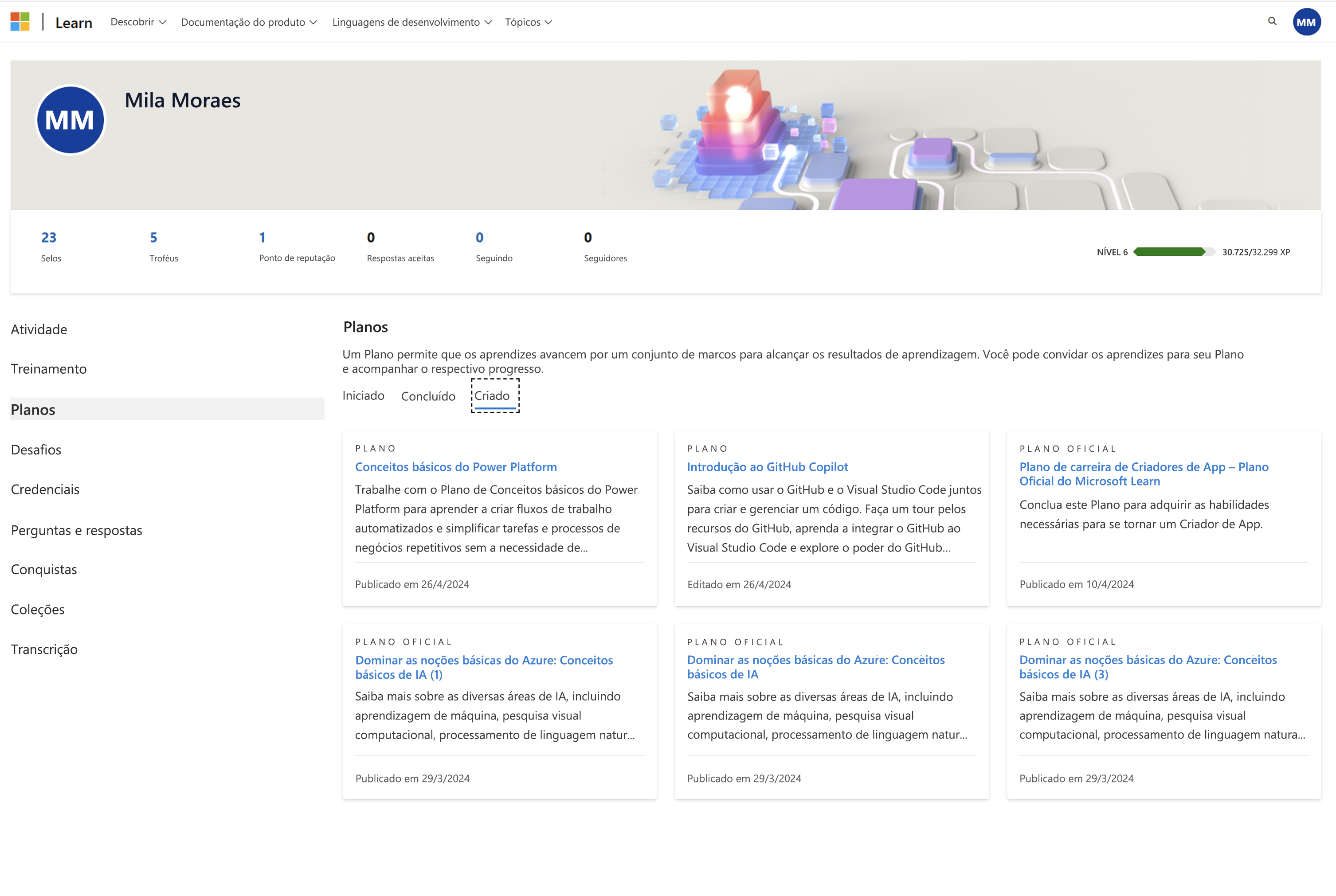
Task: Click Conceitos básicos do Power Platform plan
Action: tap(456, 466)
